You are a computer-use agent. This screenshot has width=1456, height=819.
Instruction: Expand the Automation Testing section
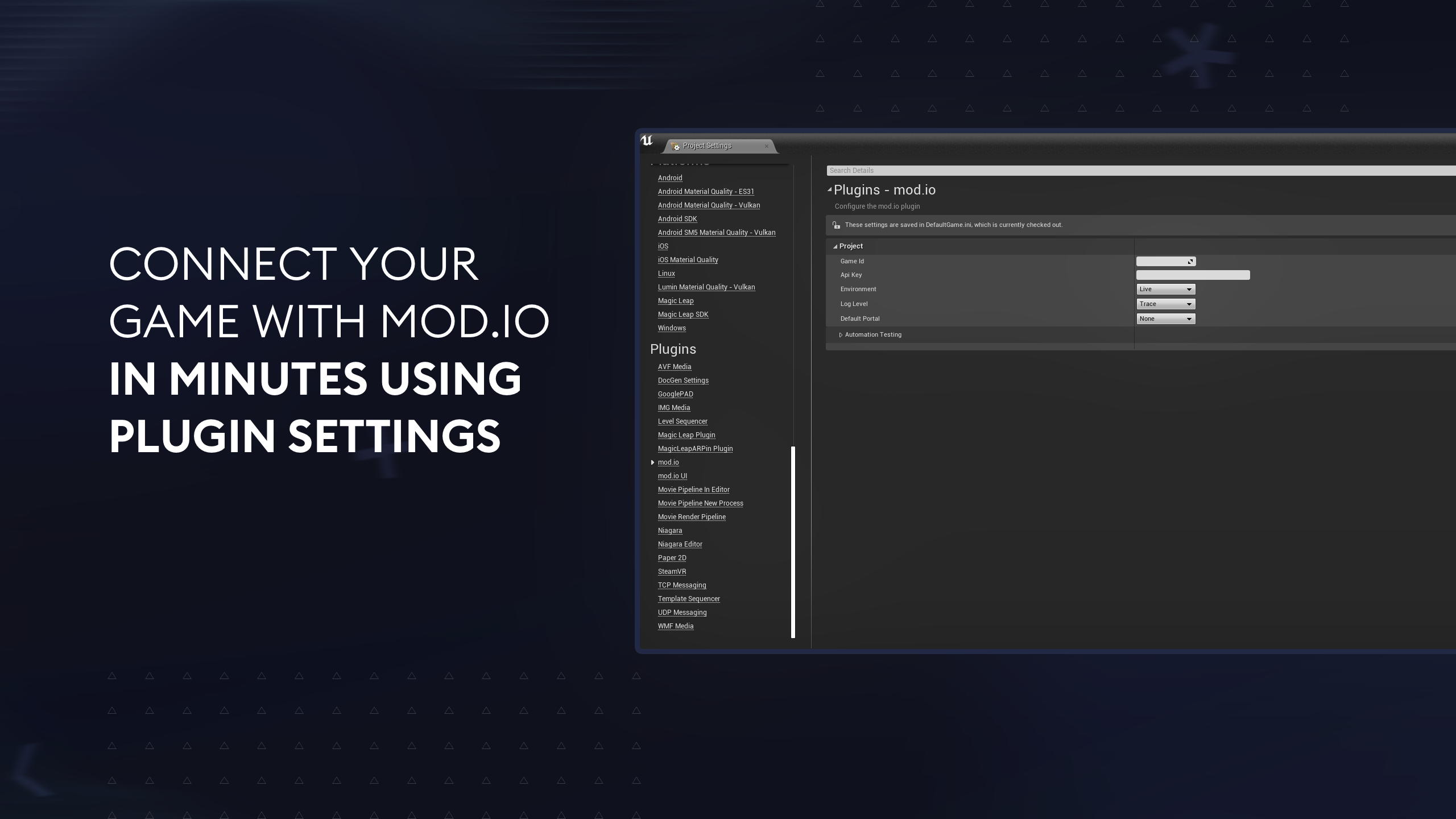[x=841, y=335]
